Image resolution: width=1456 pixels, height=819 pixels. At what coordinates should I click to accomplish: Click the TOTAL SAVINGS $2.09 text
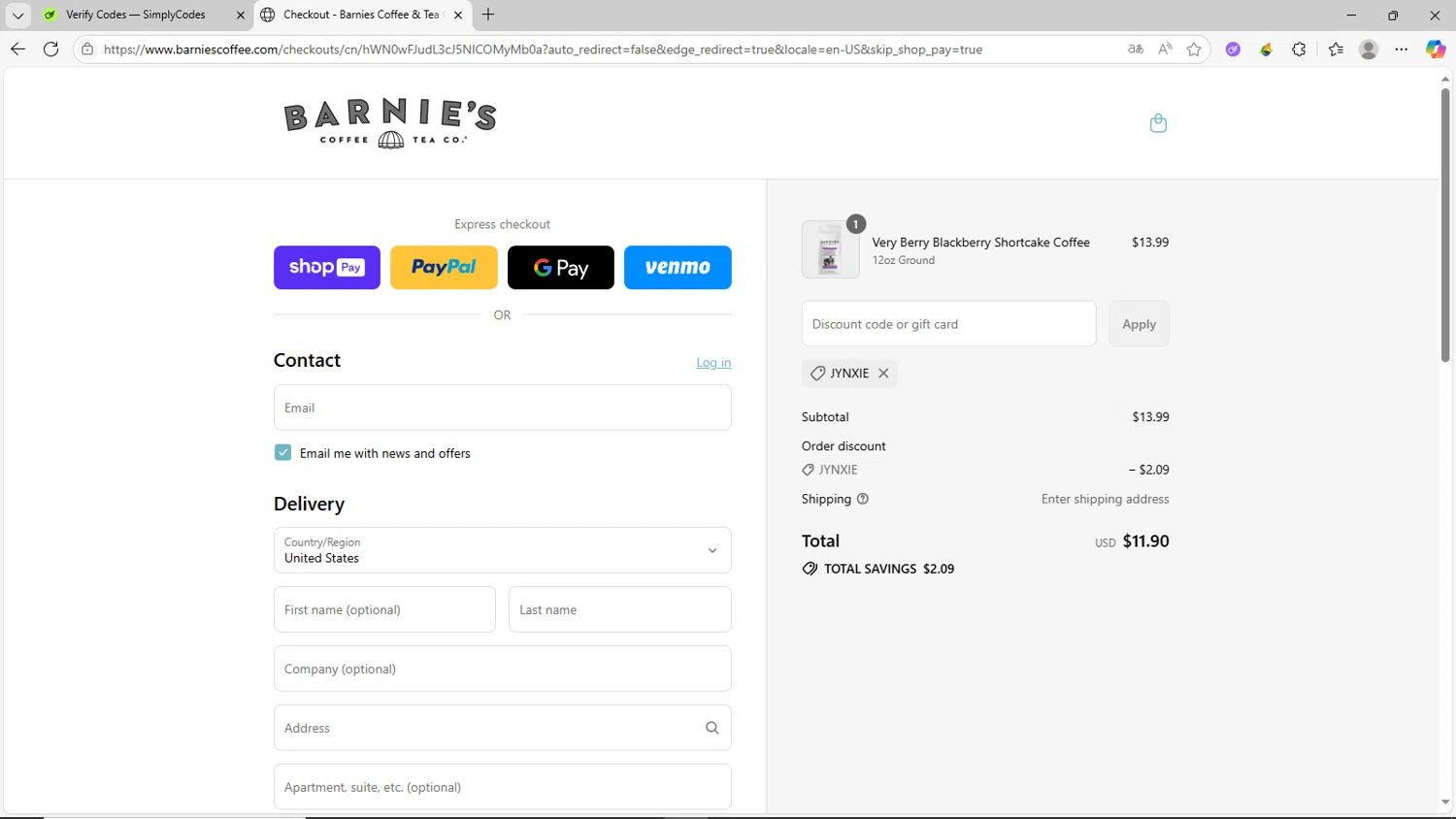pyautogui.click(x=889, y=569)
